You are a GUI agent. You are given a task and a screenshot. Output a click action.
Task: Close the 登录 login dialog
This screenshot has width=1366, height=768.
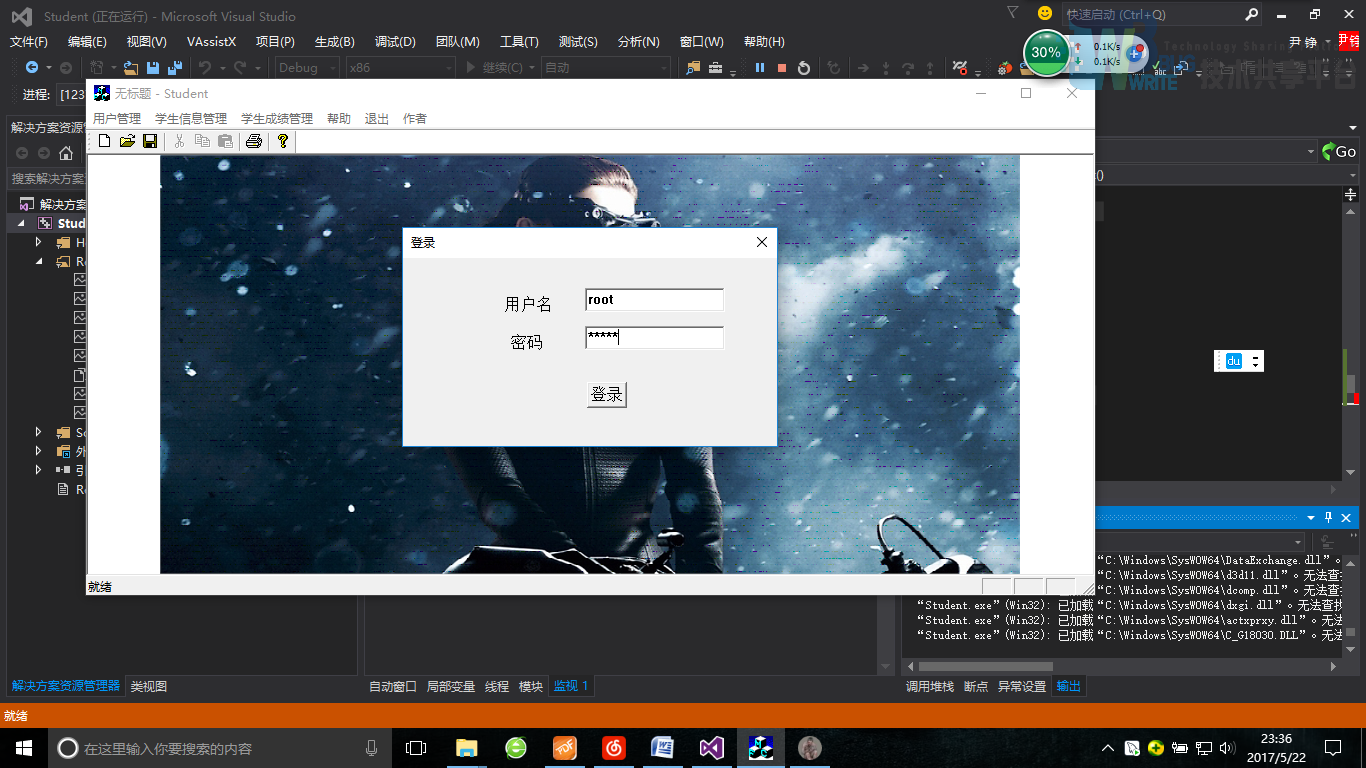[761, 242]
